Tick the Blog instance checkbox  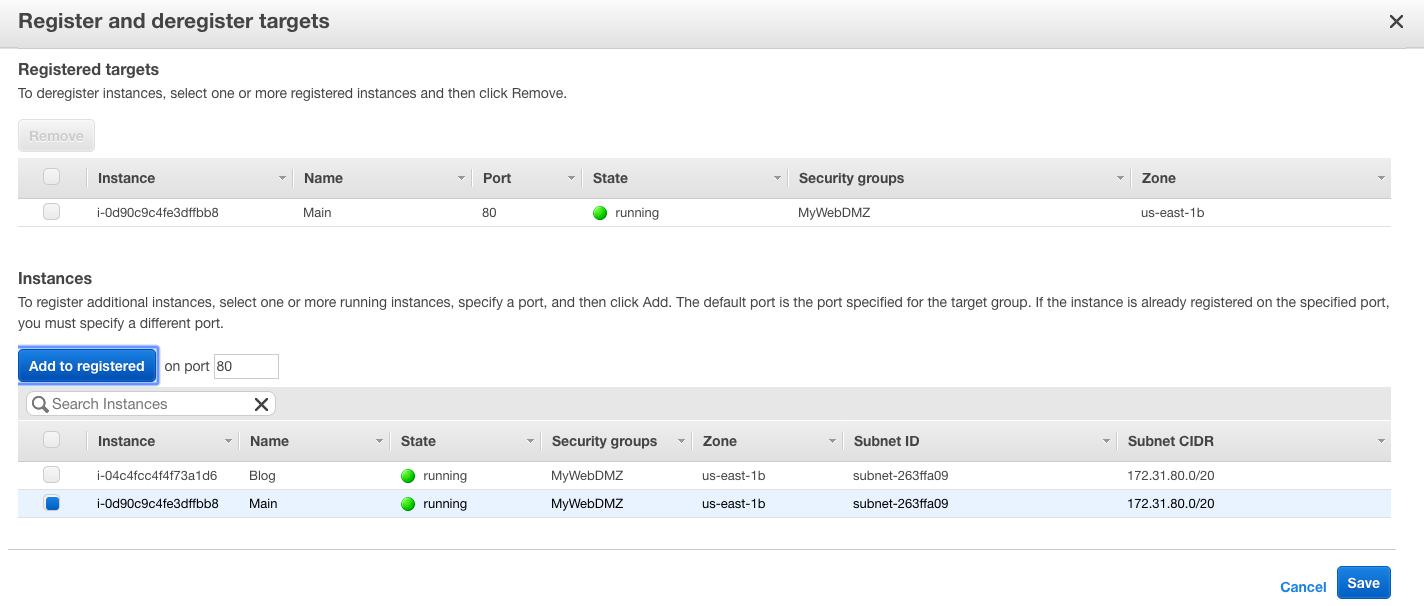click(52, 475)
